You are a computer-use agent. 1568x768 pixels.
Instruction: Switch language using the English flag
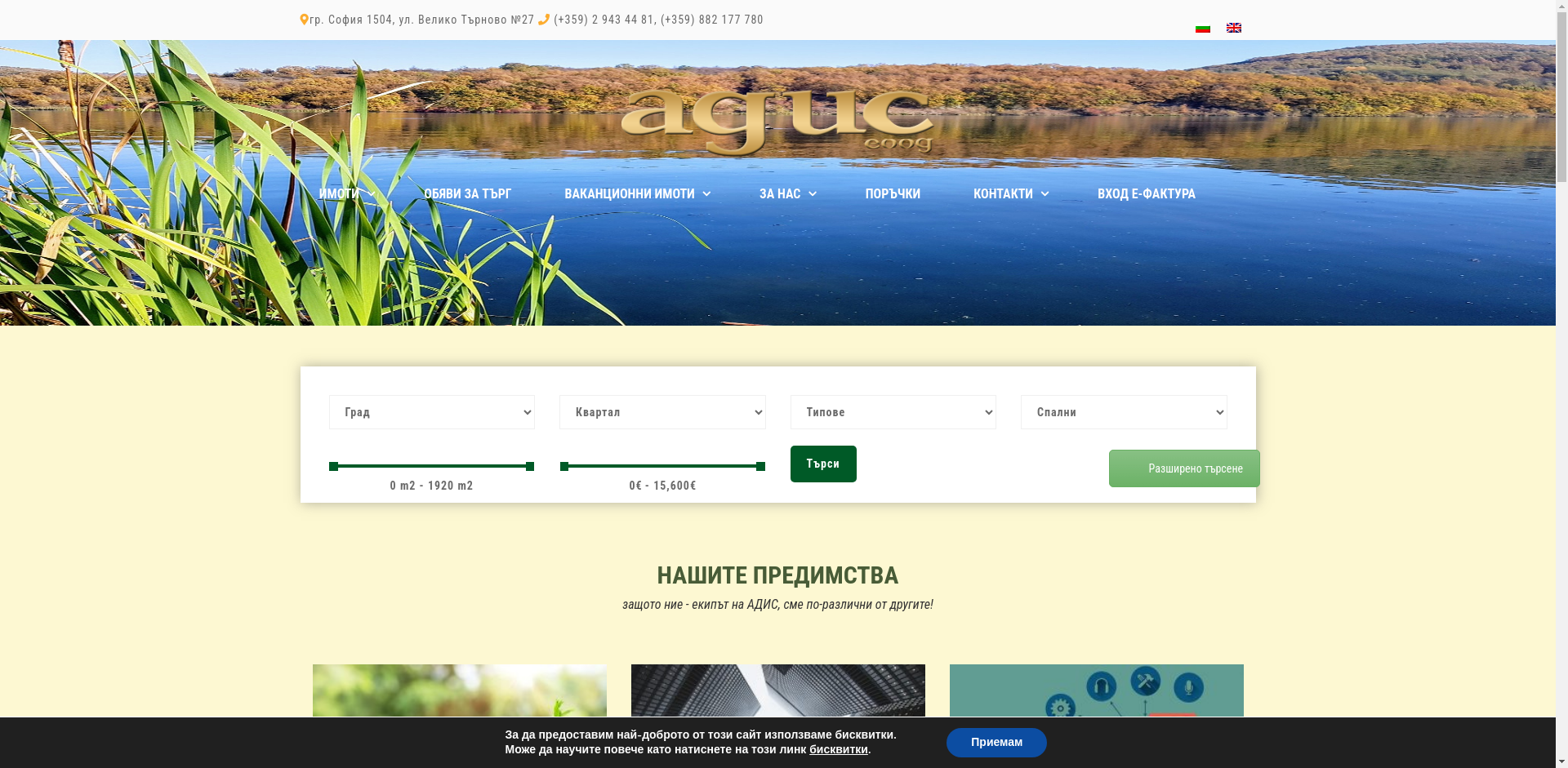pos(1233,27)
